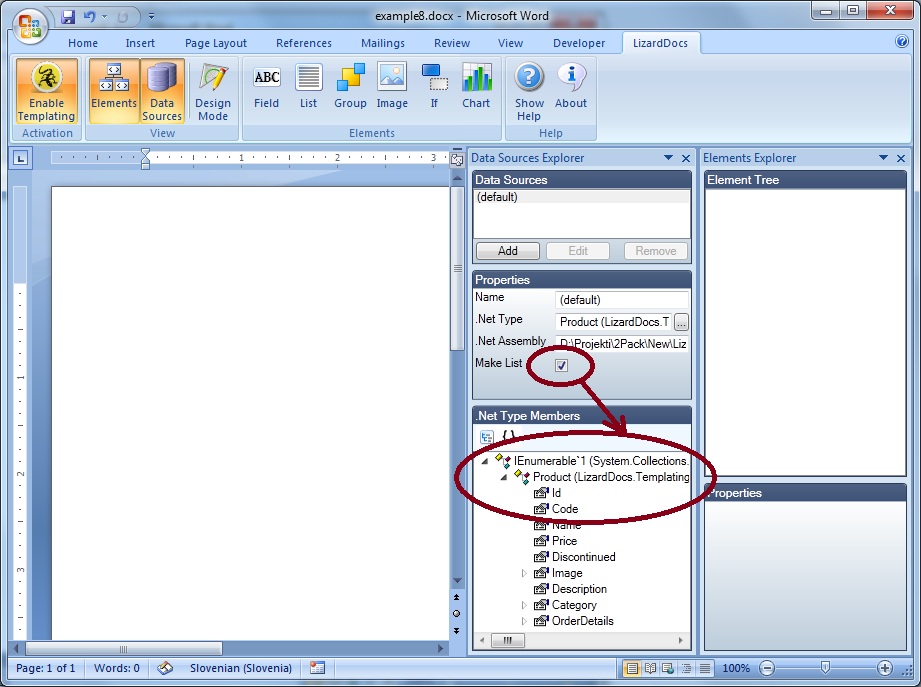This screenshot has height=687, width=921.
Task: Open the View tab
Action: click(x=510, y=43)
